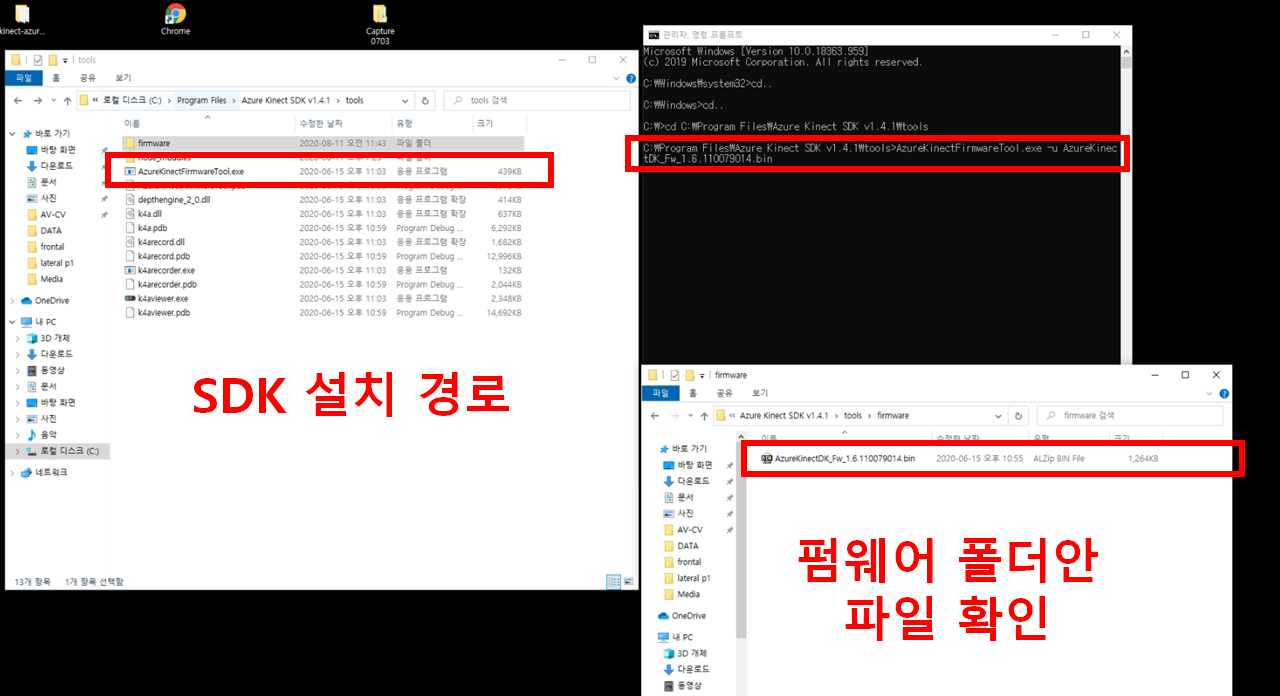Screen dimensions: 1280x696
Task: Focus the 'tools 검색' search box
Action: pos(538,100)
